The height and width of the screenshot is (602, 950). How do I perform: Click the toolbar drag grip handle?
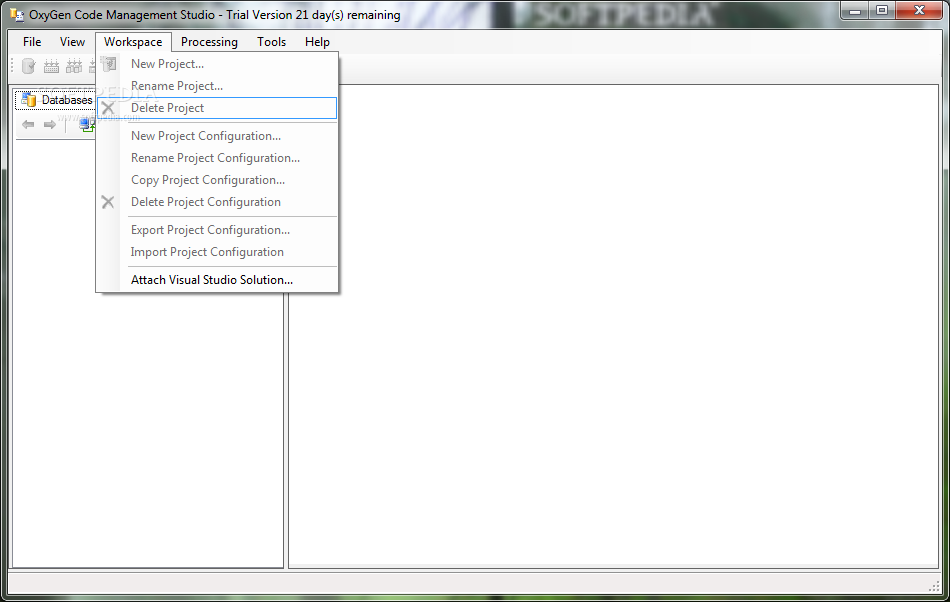click(x=12, y=65)
